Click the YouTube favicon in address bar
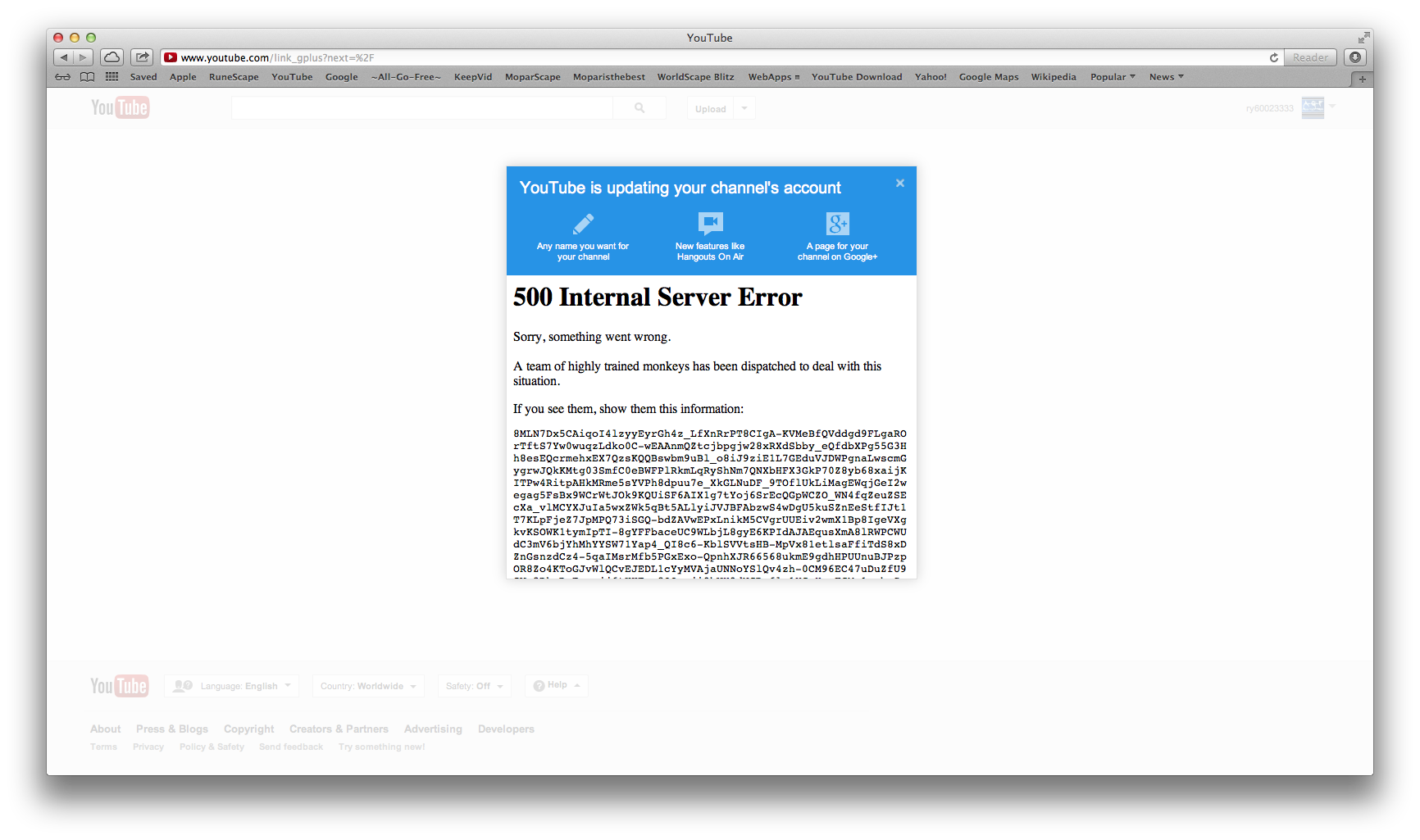Screen dimensions: 1420x840 pyautogui.click(x=171, y=57)
